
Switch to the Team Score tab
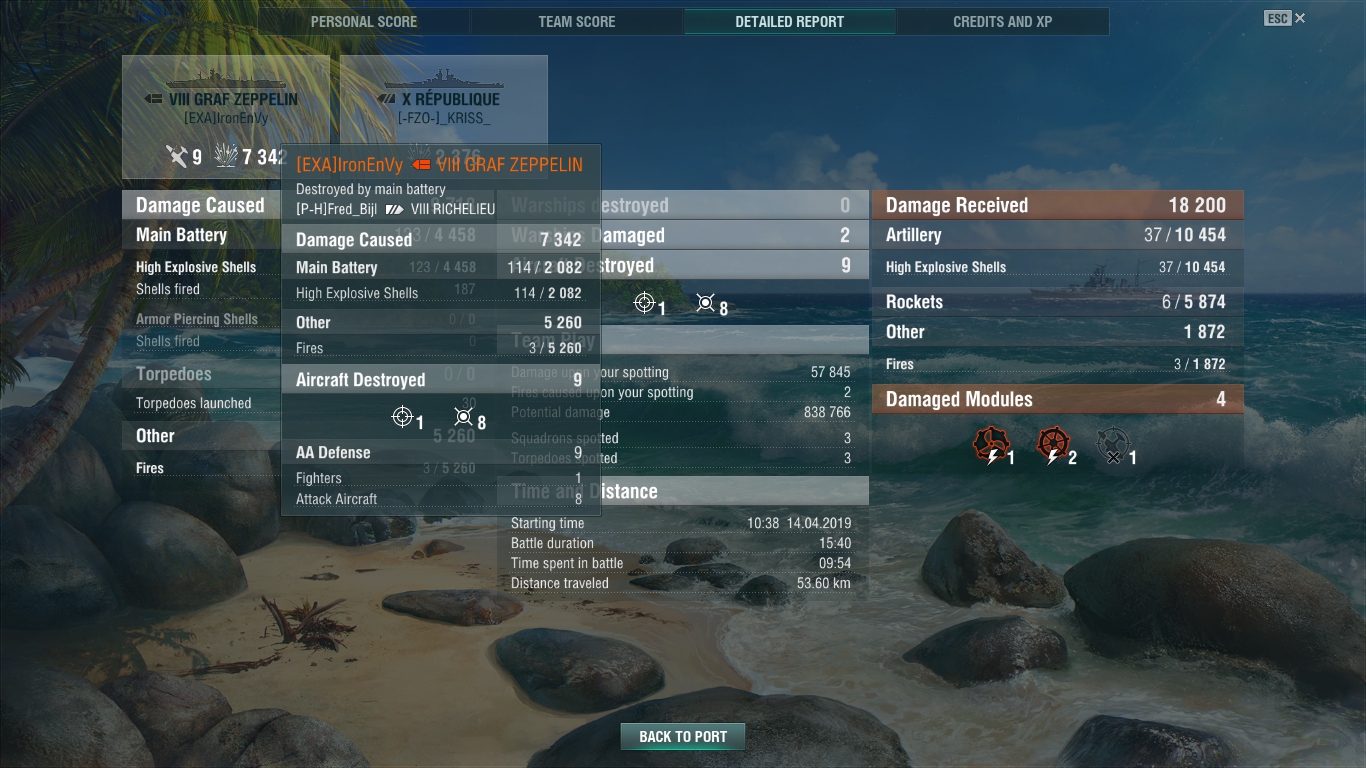pyautogui.click(x=577, y=22)
